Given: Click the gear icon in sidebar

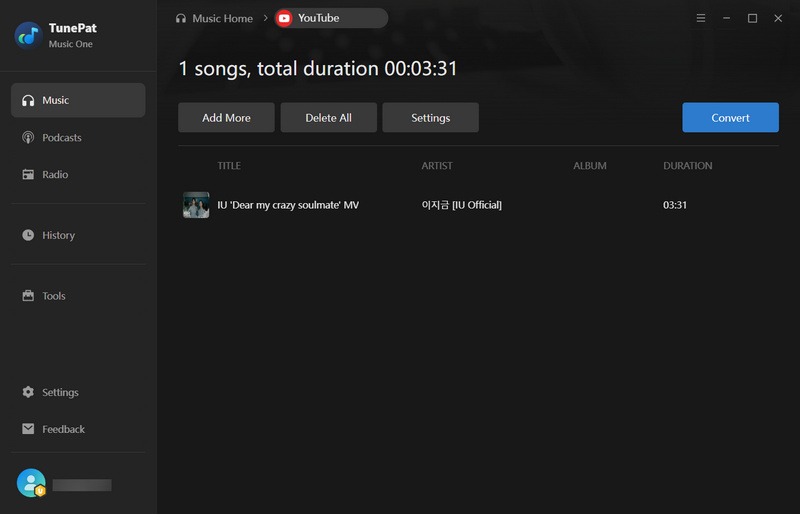Looking at the screenshot, I should click(x=28, y=391).
